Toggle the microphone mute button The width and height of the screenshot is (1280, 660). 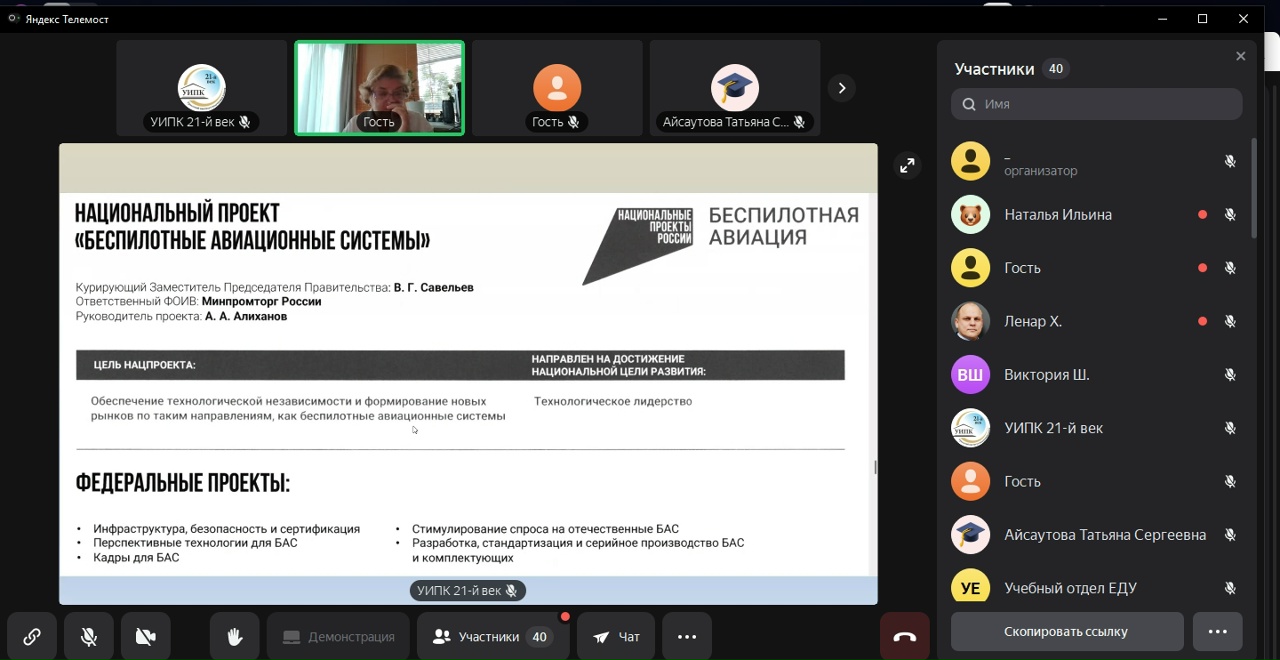[x=89, y=637]
